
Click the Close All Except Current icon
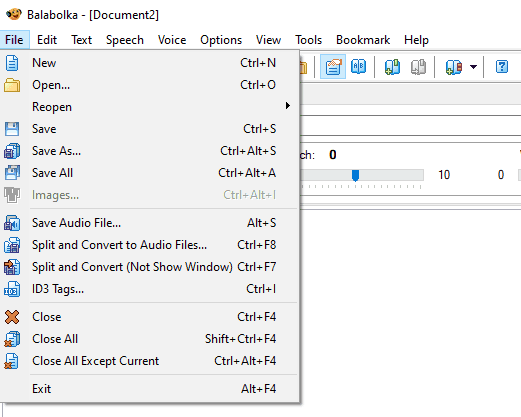[12, 361]
